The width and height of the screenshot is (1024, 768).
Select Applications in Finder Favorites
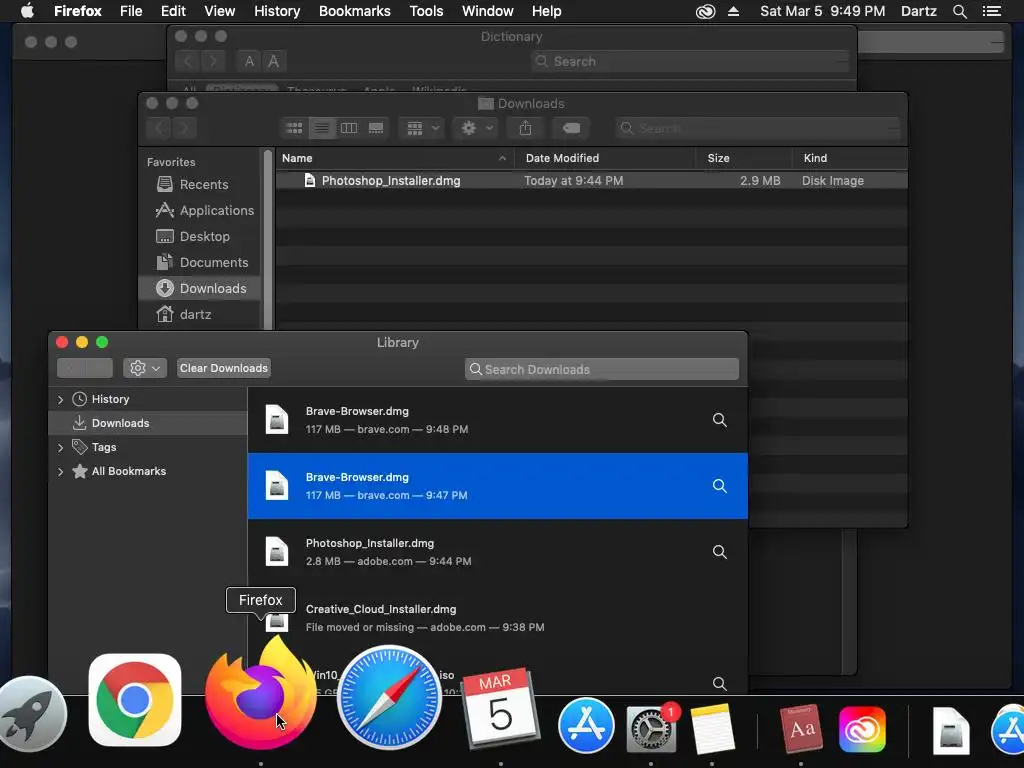[x=199, y=210]
